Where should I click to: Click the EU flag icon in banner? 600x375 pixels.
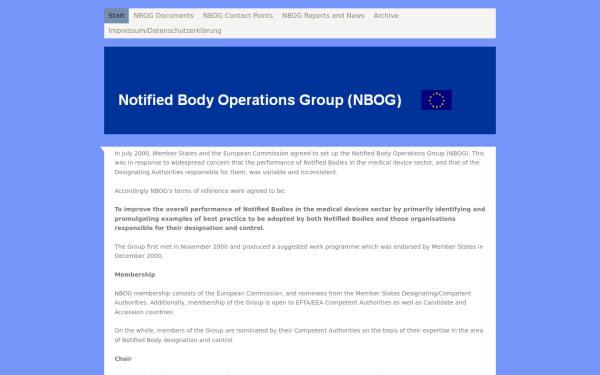tap(437, 100)
